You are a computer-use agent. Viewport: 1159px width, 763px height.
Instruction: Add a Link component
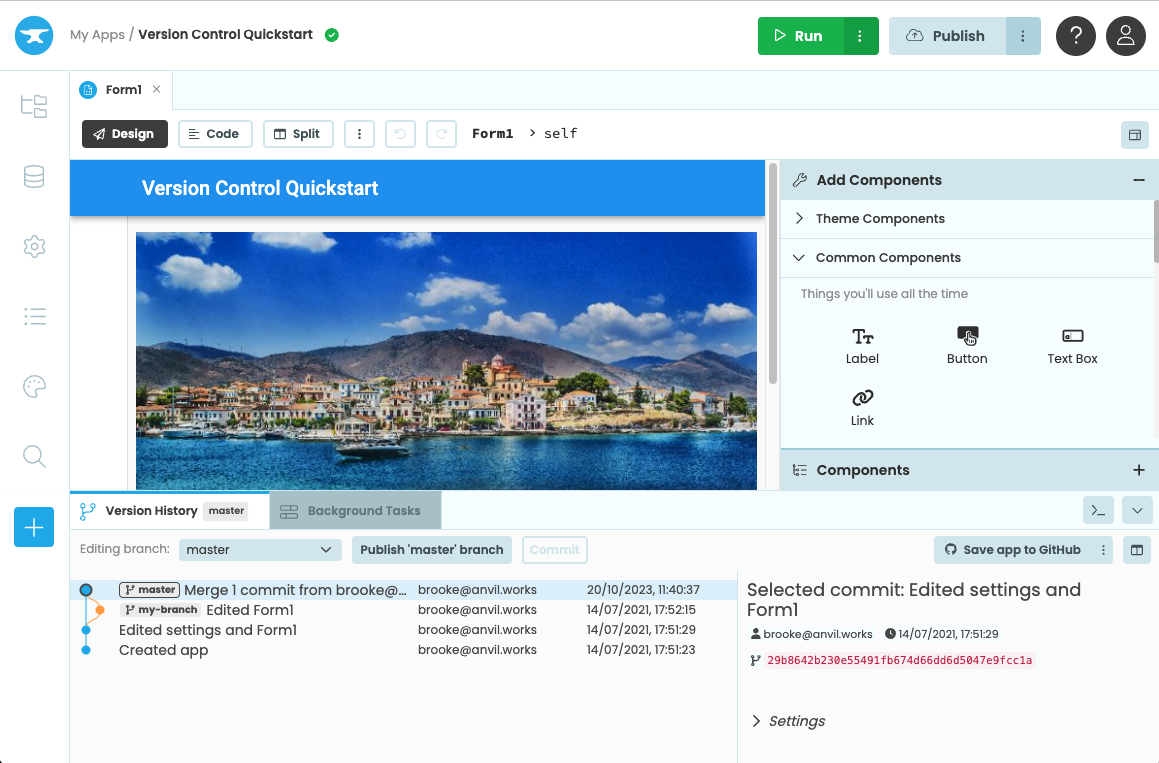862,407
